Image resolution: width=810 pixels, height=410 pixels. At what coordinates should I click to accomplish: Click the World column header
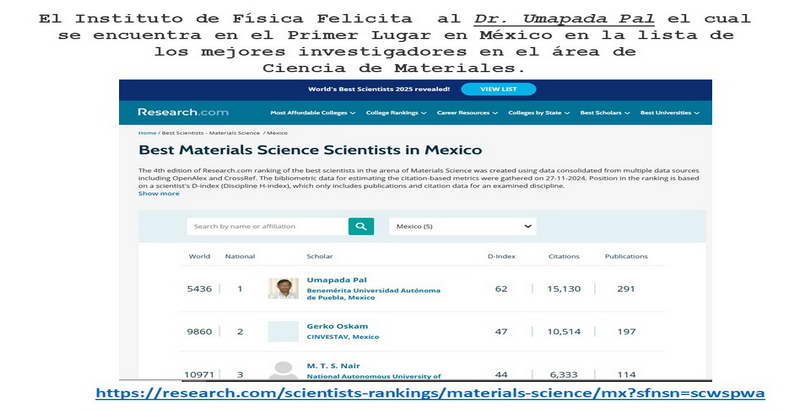[199, 256]
